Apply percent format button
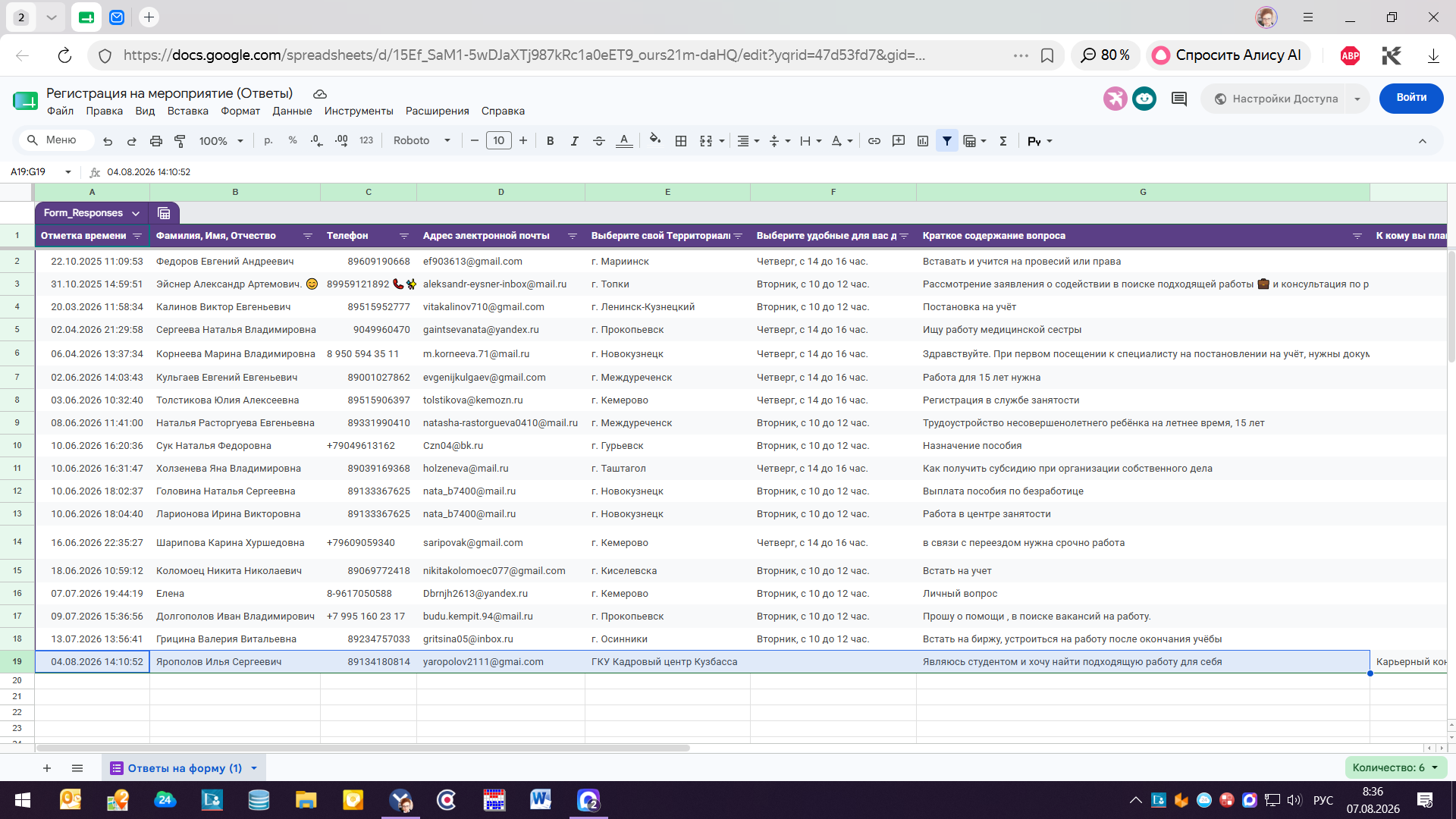1456x819 pixels. 293,140
